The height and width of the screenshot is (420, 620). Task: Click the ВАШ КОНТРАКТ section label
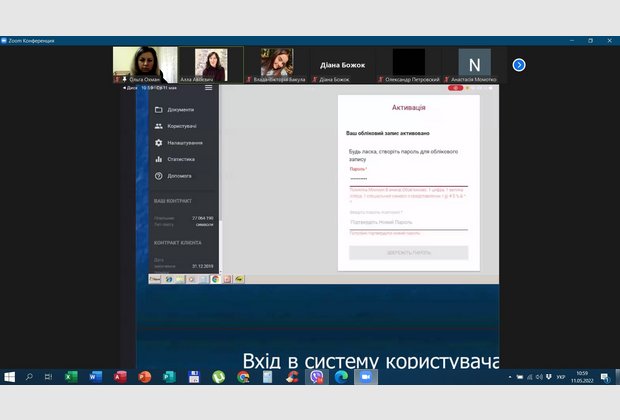[173, 201]
